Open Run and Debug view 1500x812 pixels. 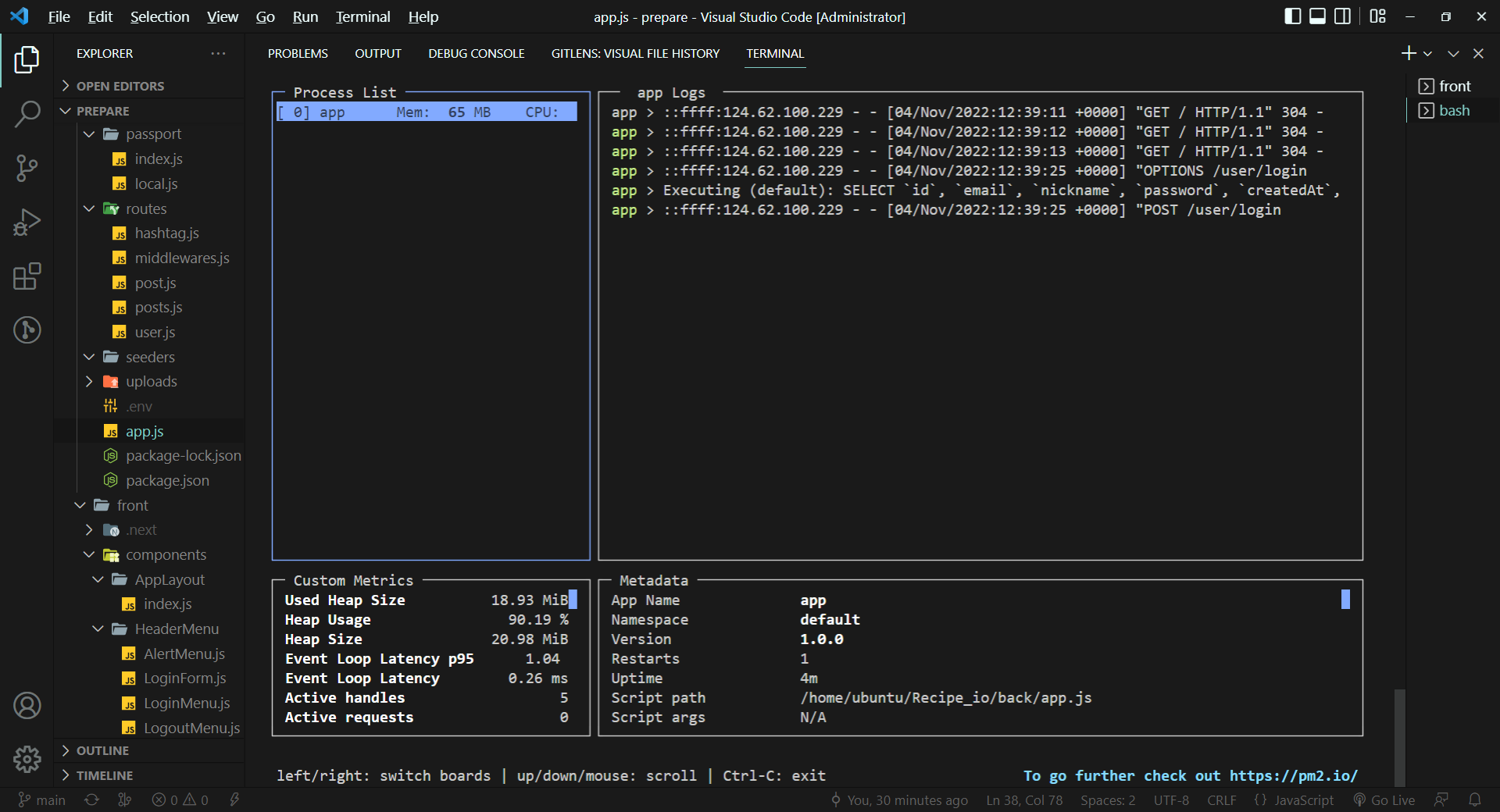27,223
